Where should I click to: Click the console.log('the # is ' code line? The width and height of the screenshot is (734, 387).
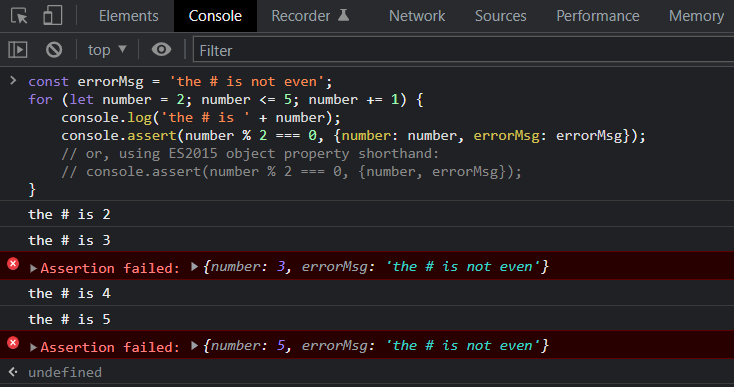point(201,117)
